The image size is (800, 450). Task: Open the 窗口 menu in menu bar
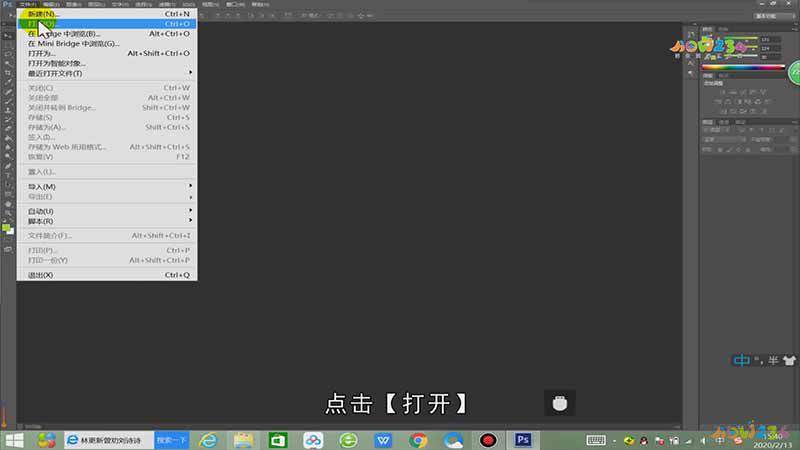click(235, 4)
